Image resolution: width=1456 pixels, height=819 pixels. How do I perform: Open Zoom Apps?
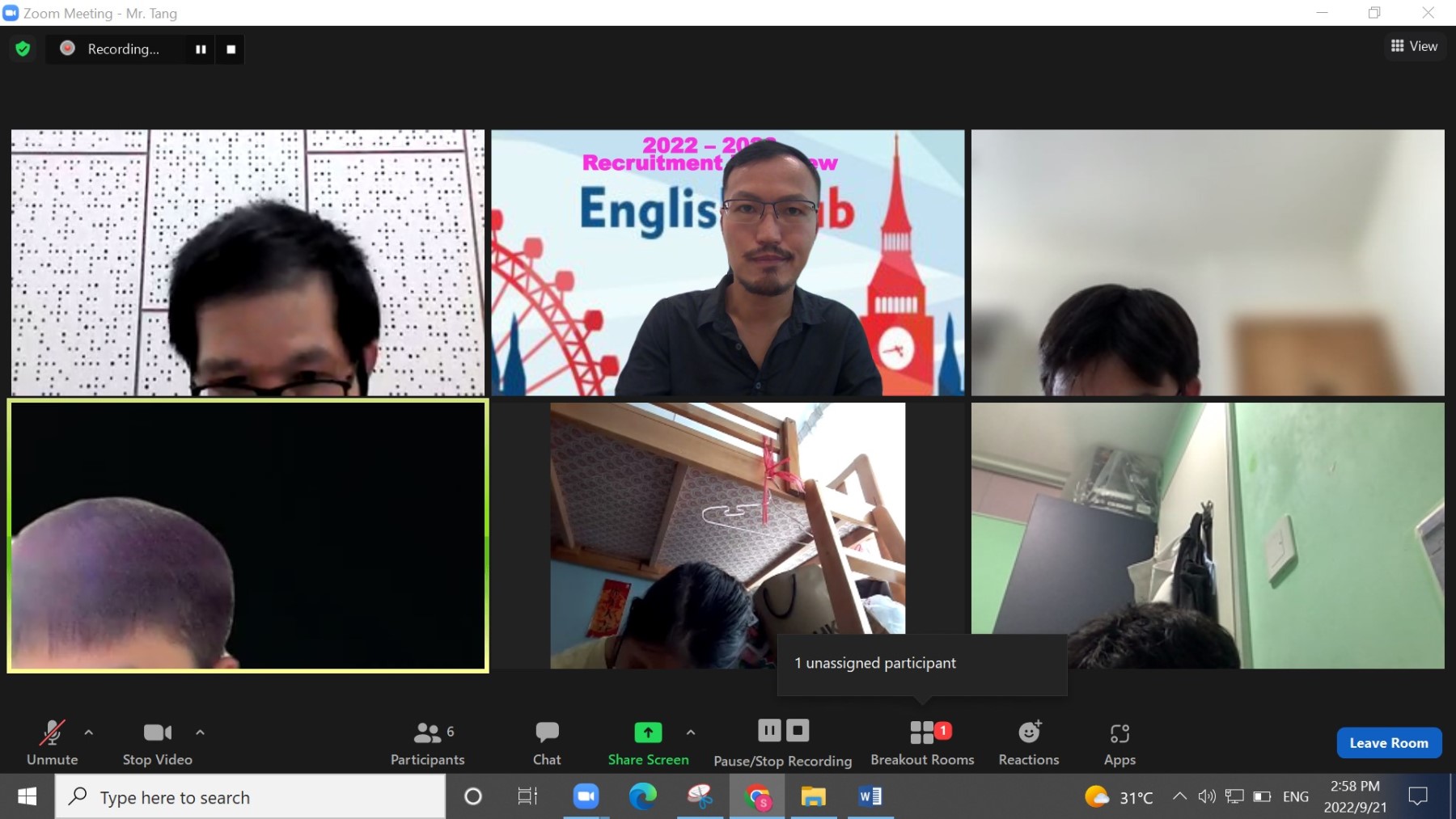tap(1120, 743)
